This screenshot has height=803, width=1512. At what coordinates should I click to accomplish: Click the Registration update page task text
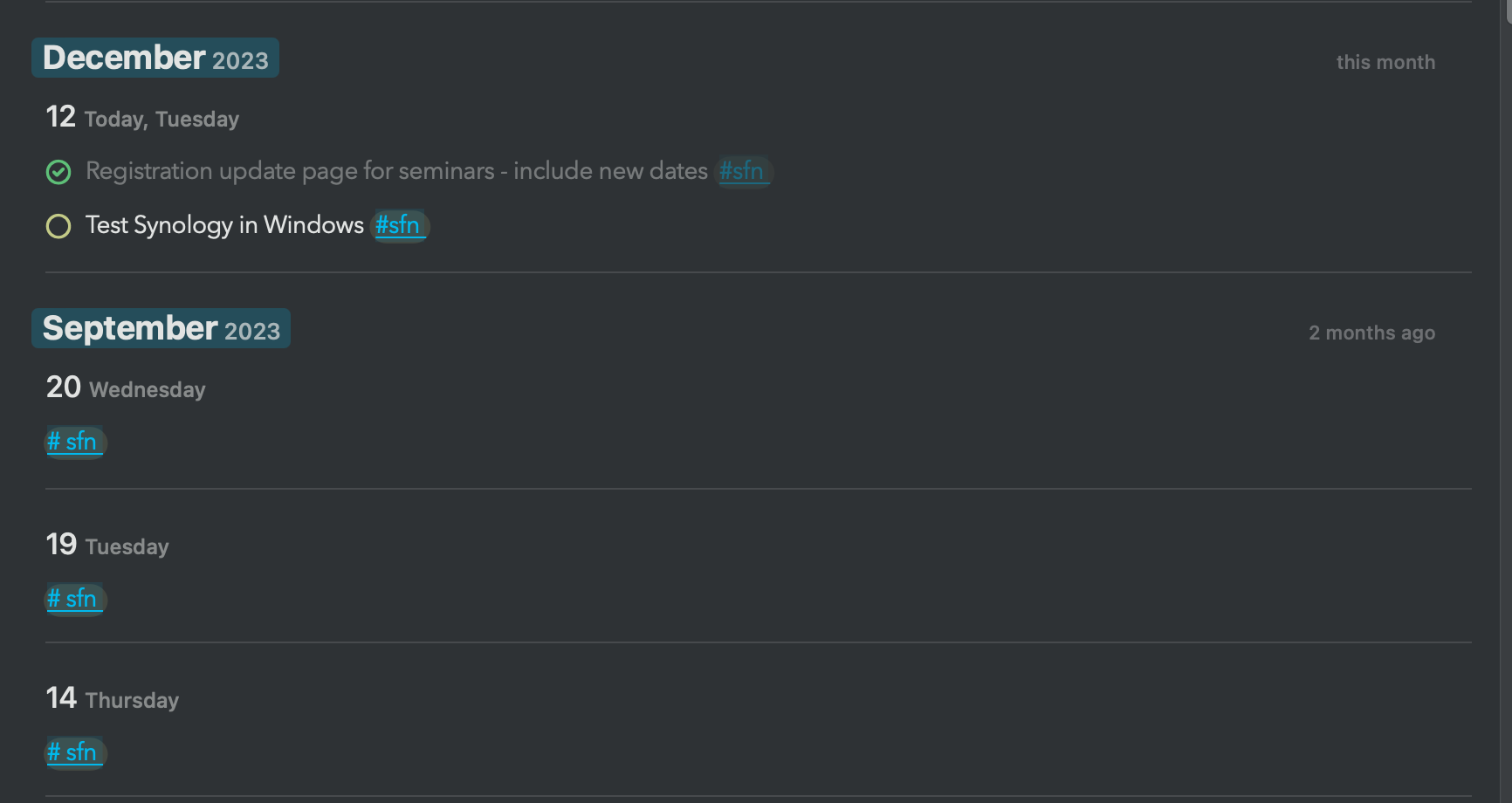396,171
